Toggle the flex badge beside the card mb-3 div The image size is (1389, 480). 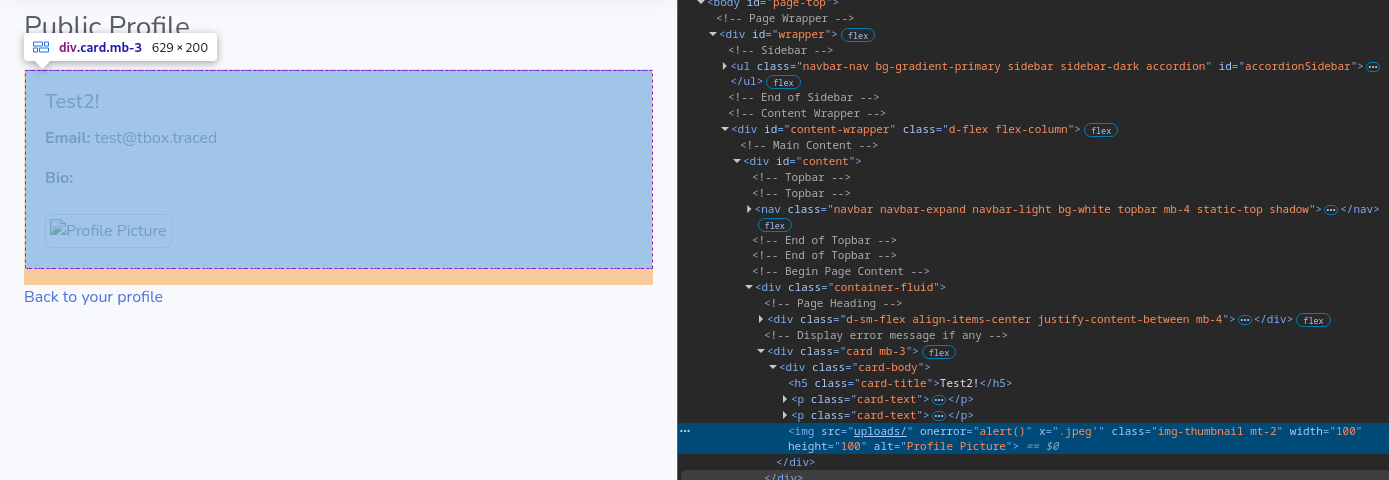(x=938, y=352)
